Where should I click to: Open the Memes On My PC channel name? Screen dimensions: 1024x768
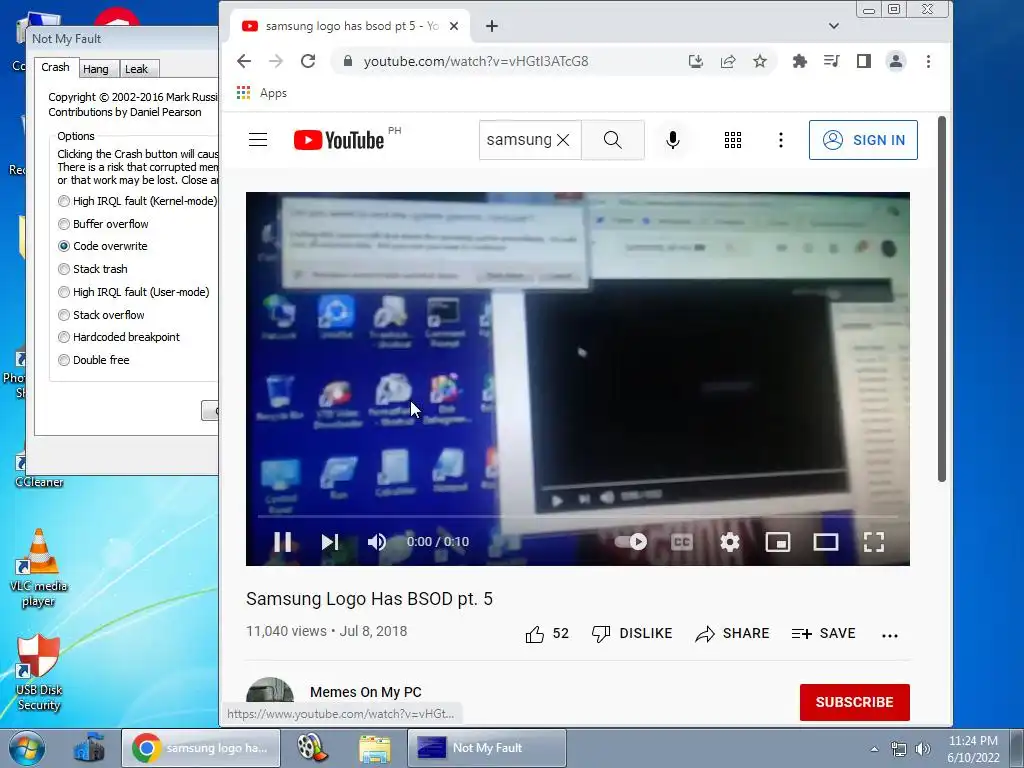coord(366,692)
